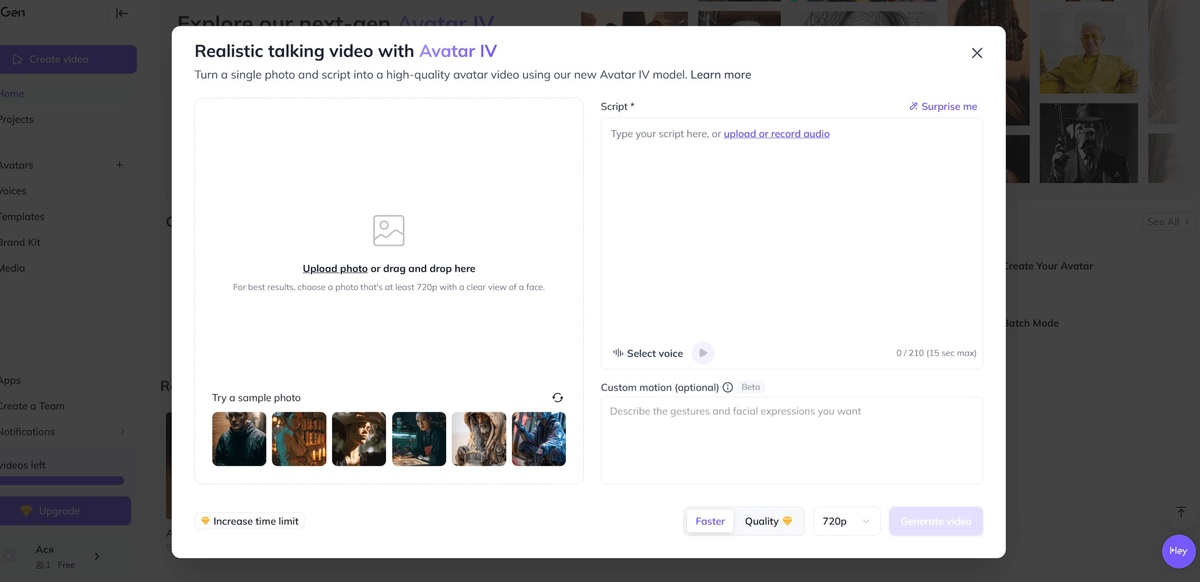Click the videos left progress bar
Image resolution: width=1200 pixels, height=582 pixels.
[x=62, y=481]
